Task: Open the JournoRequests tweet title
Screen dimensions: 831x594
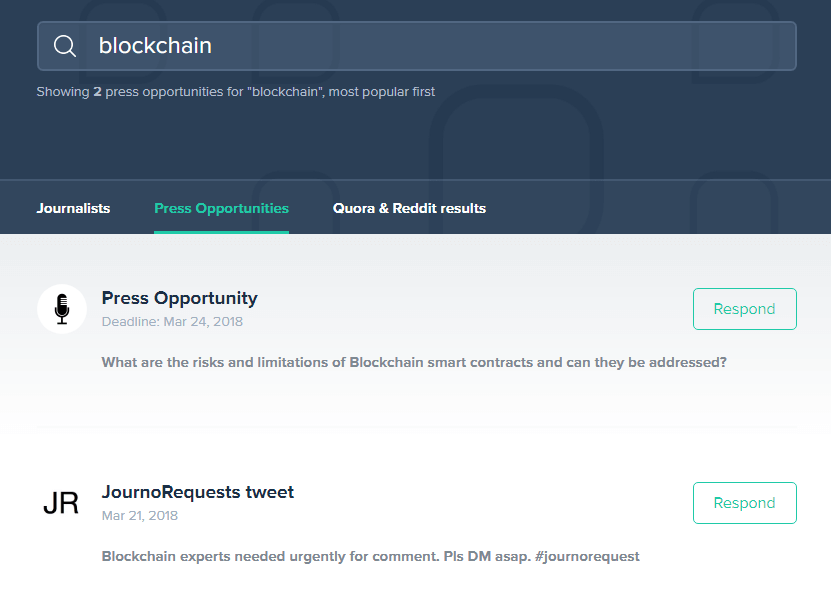Action: point(198,492)
